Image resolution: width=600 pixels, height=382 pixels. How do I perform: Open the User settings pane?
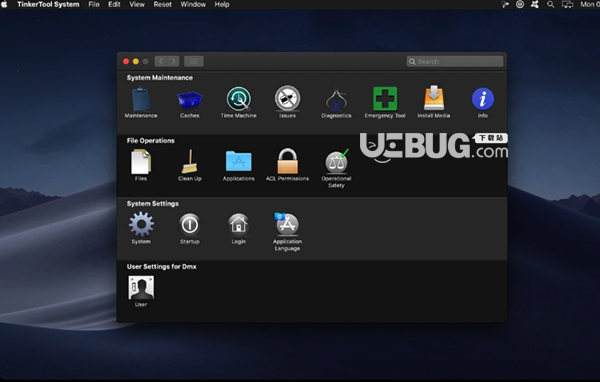[x=141, y=291]
